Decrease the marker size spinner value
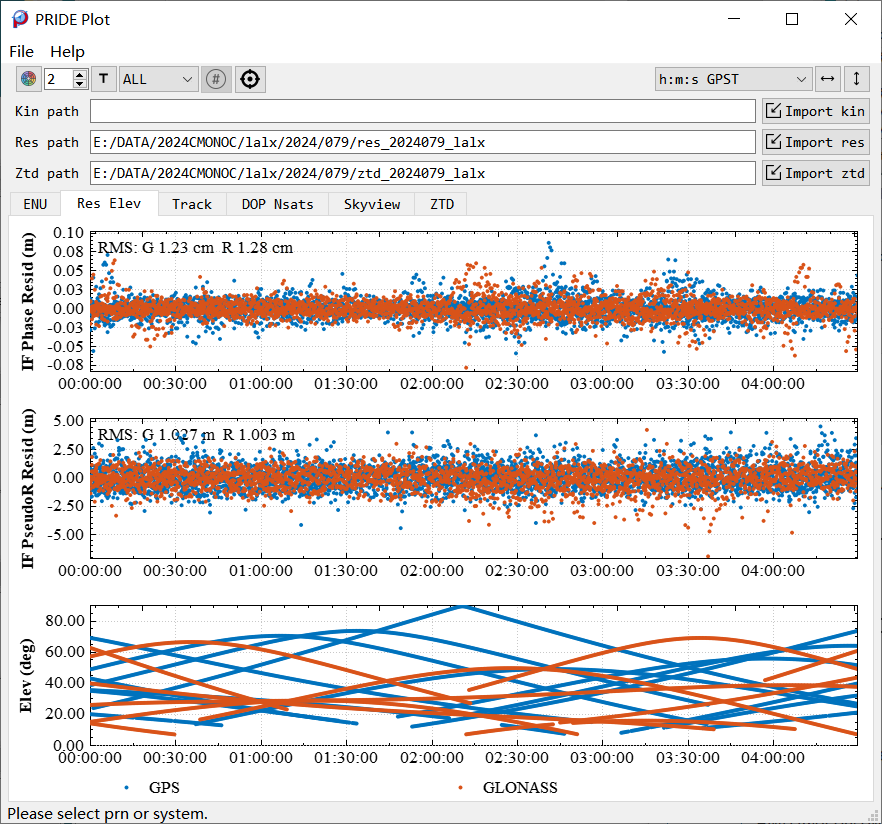The height and width of the screenshot is (824, 882). coord(80,84)
